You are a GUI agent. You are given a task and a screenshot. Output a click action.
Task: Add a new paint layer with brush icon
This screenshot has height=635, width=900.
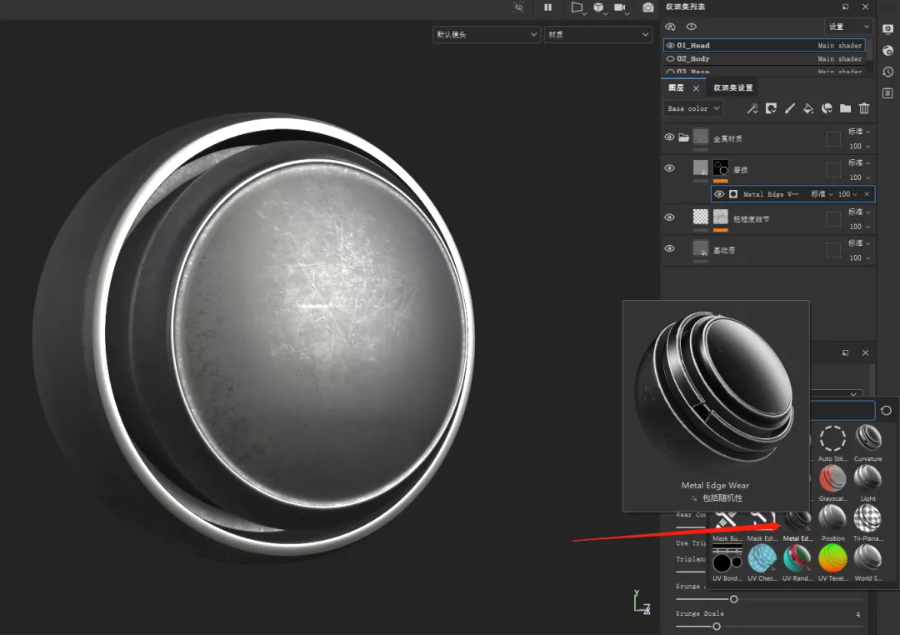coord(789,108)
